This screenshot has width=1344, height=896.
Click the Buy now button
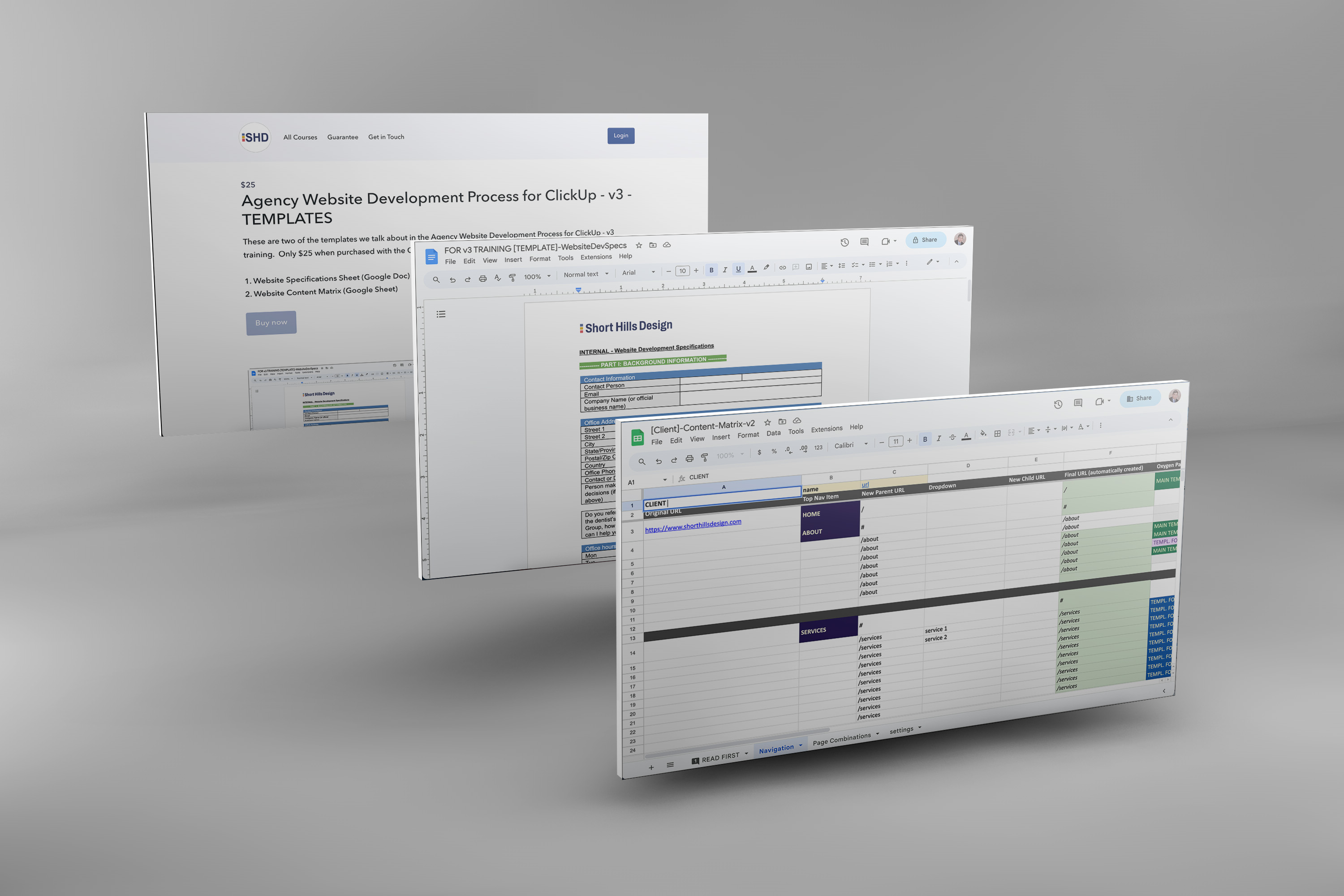[271, 323]
